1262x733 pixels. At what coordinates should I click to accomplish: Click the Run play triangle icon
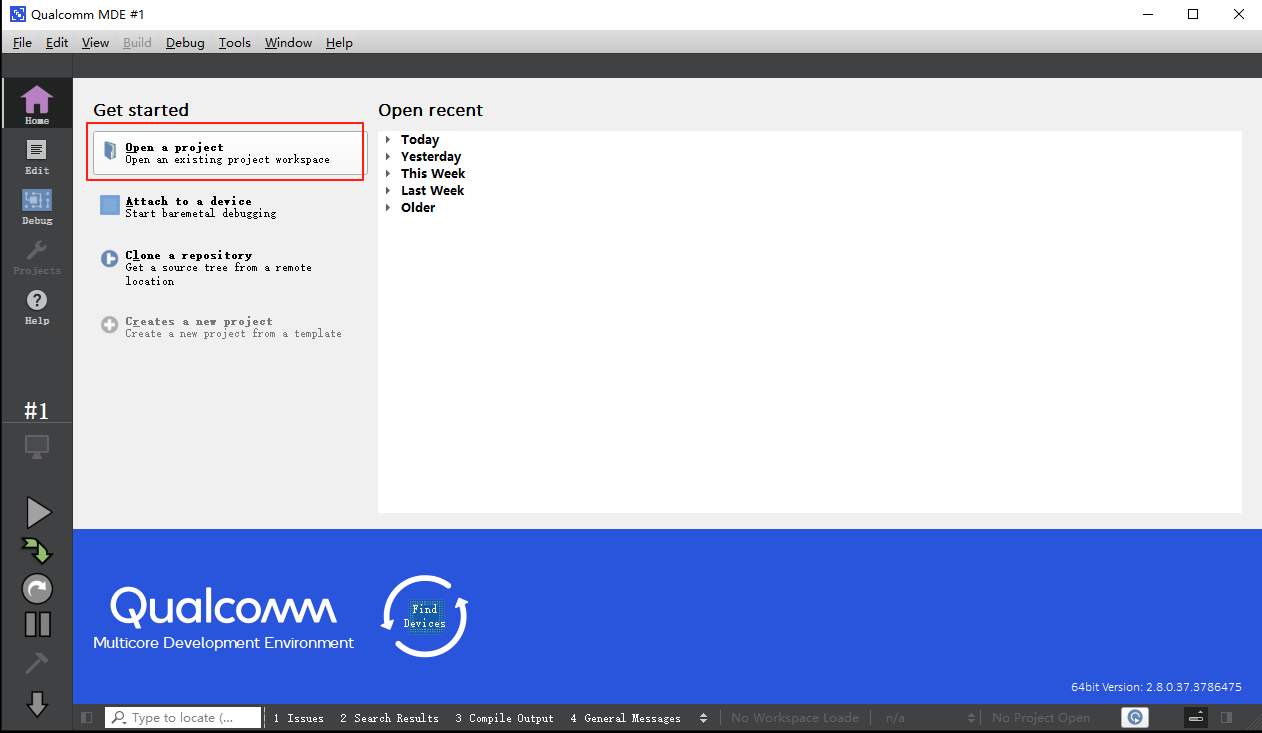(x=38, y=513)
